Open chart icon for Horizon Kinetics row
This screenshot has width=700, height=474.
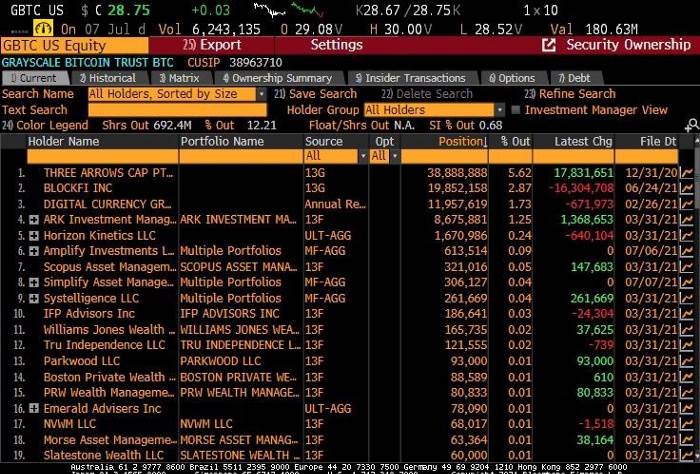pyautogui.click(x=686, y=236)
